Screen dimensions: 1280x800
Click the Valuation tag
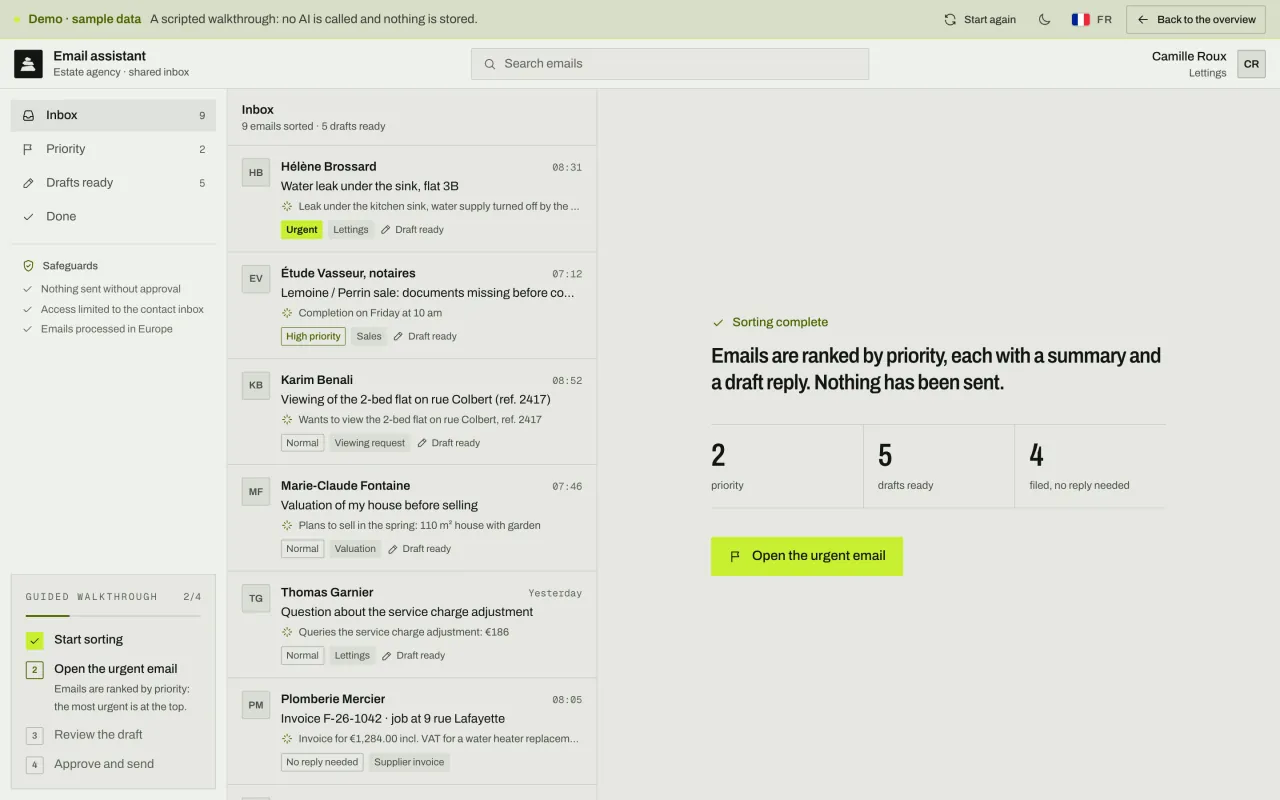355,549
